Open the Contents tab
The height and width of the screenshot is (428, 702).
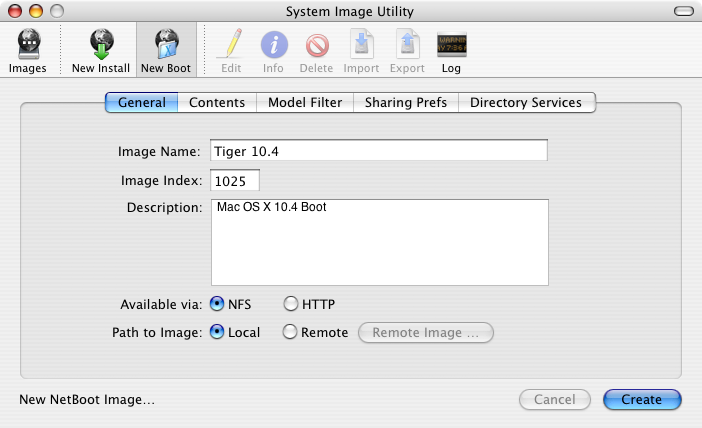217,103
